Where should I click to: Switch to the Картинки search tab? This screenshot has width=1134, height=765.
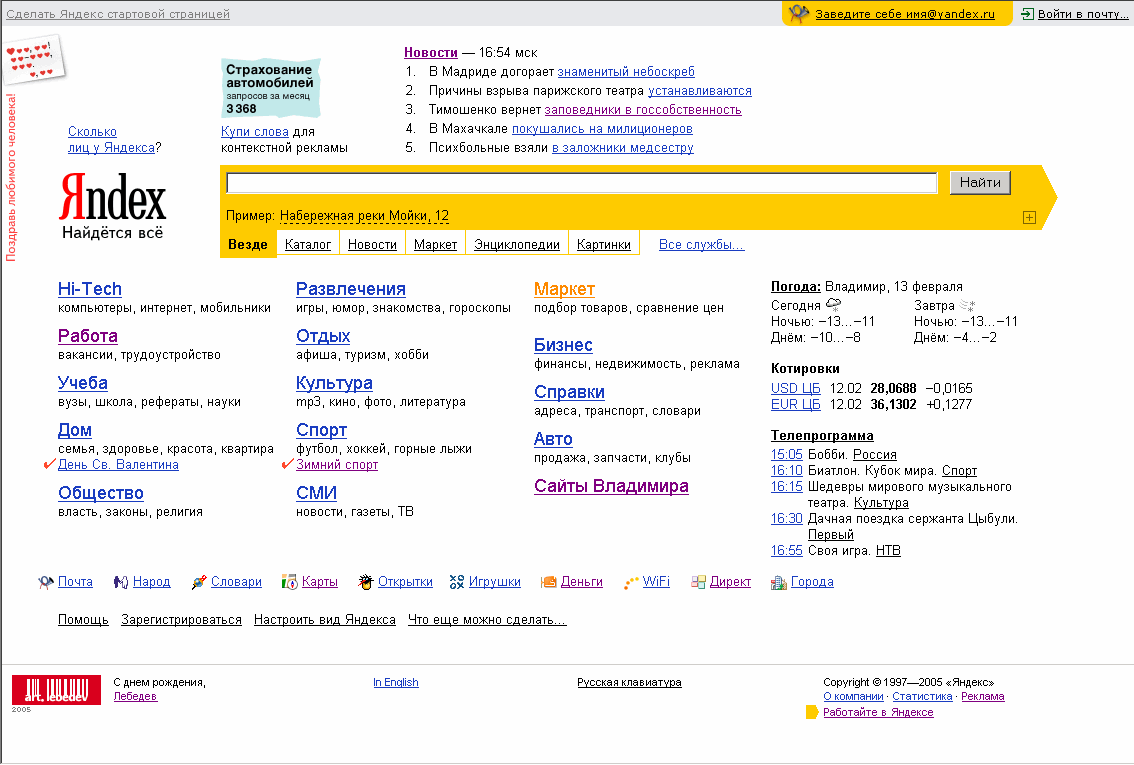(x=604, y=244)
